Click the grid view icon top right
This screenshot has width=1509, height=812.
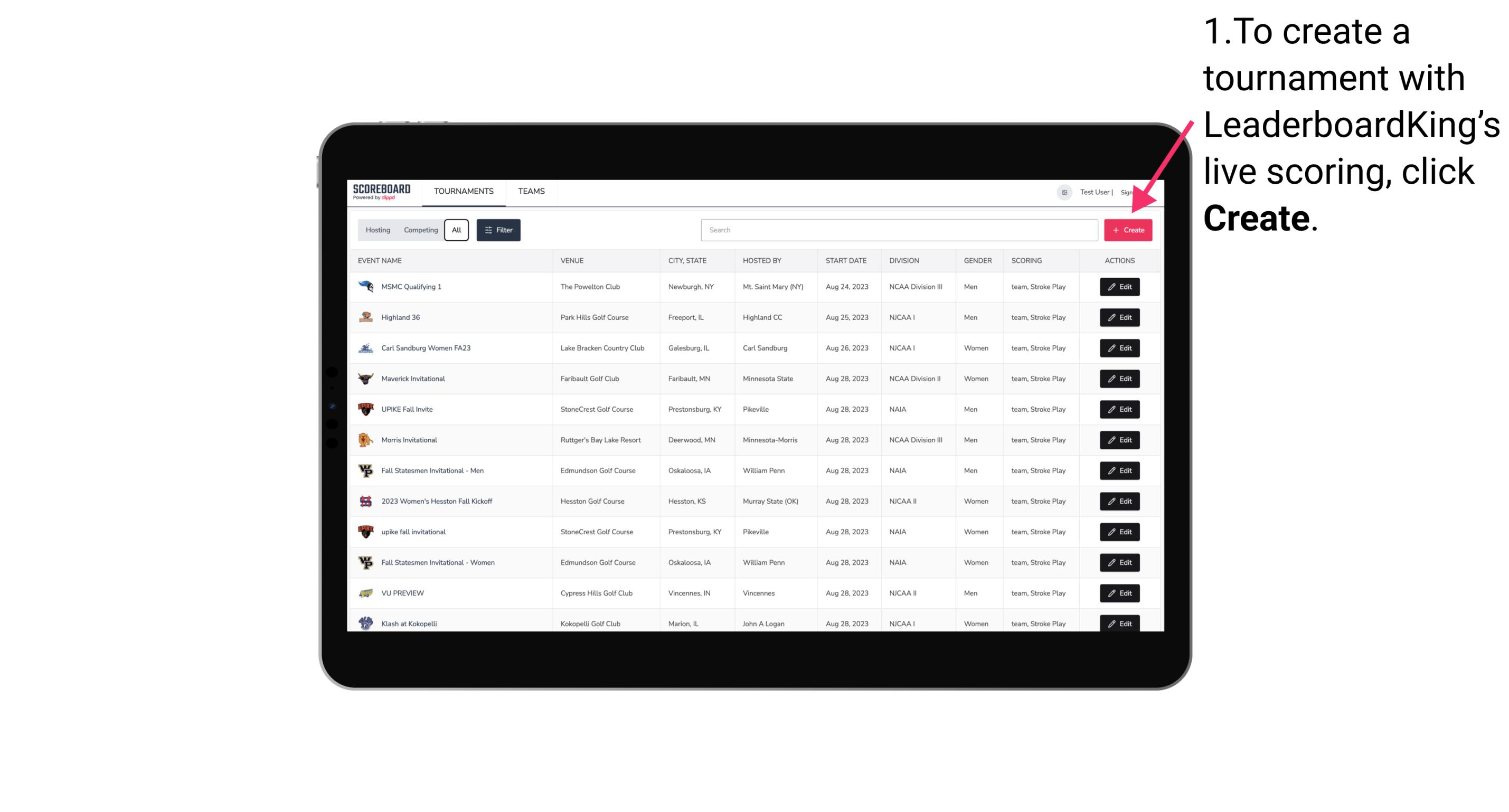[1064, 191]
